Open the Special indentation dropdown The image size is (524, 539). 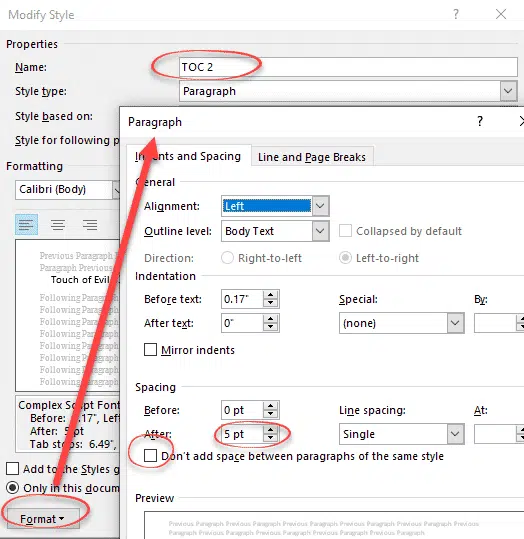coord(455,323)
